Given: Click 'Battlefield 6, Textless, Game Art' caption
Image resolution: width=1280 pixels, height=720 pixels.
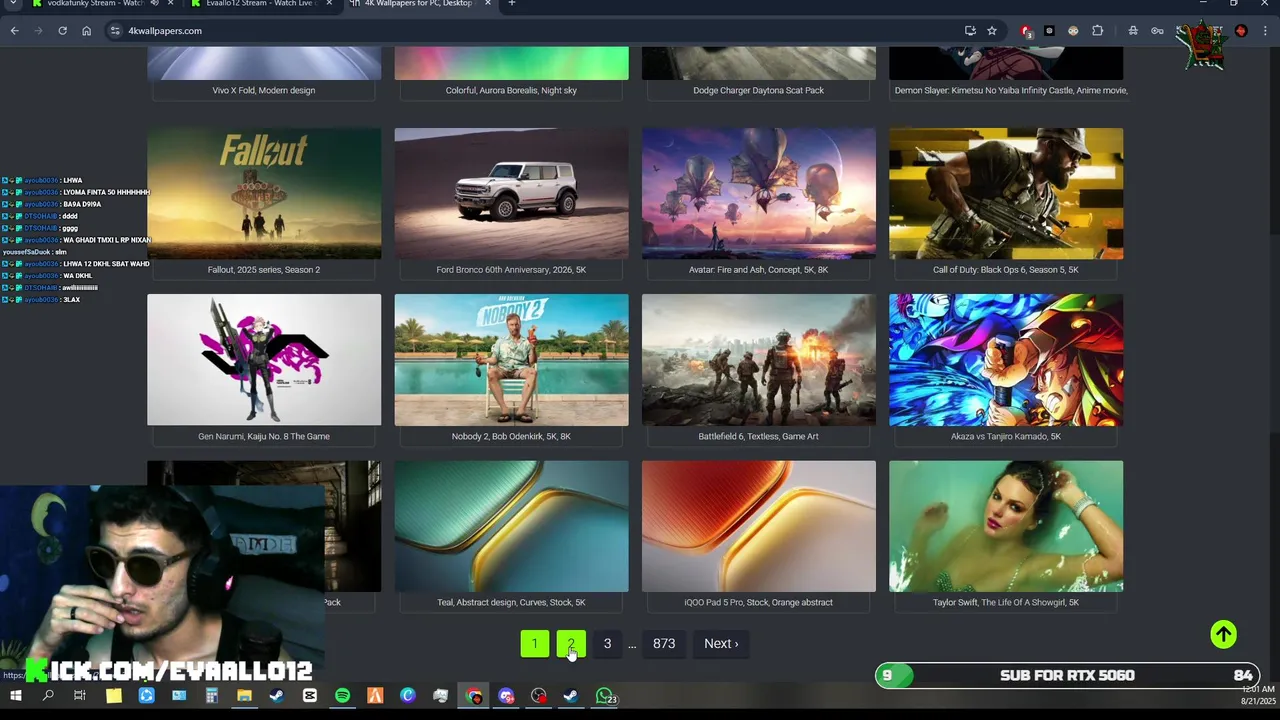Looking at the screenshot, I should coord(758,436).
